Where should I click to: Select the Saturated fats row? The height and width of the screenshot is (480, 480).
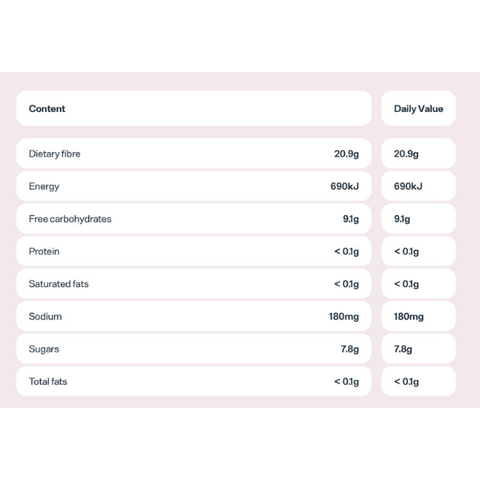tap(194, 284)
